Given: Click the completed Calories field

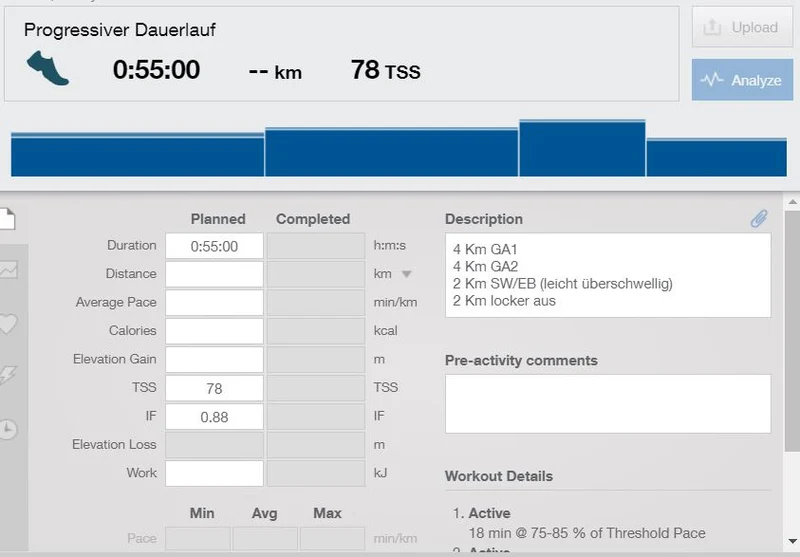Looking at the screenshot, I should click(316, 331).
